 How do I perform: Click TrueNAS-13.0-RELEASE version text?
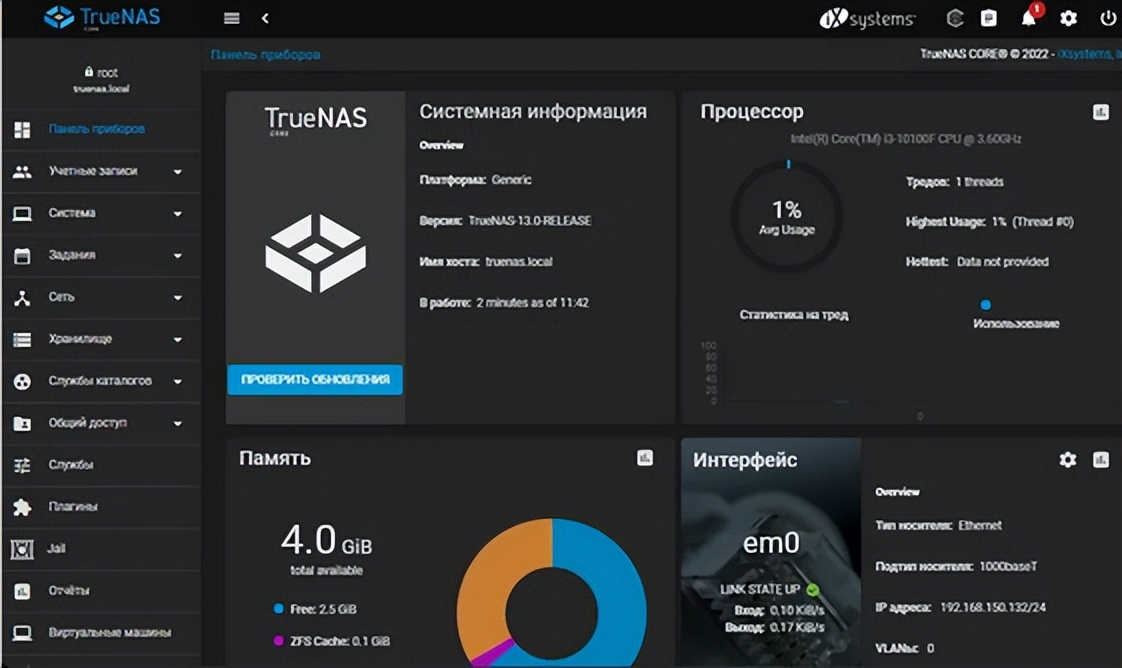(x=530, y=221)
